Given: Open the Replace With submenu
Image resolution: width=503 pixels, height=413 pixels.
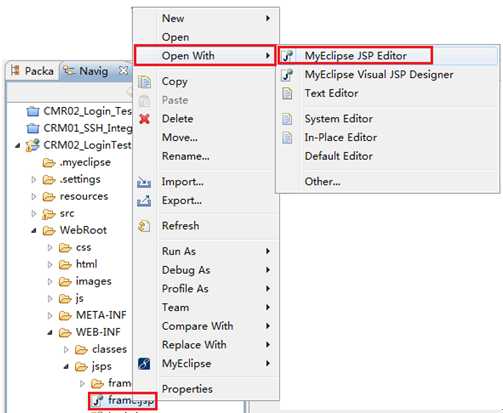Looking at the screenshot, I should point(206,345).
